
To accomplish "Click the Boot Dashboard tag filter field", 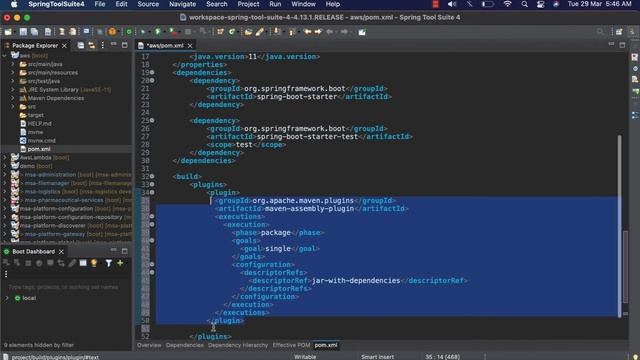I will (x=63, y=287).
